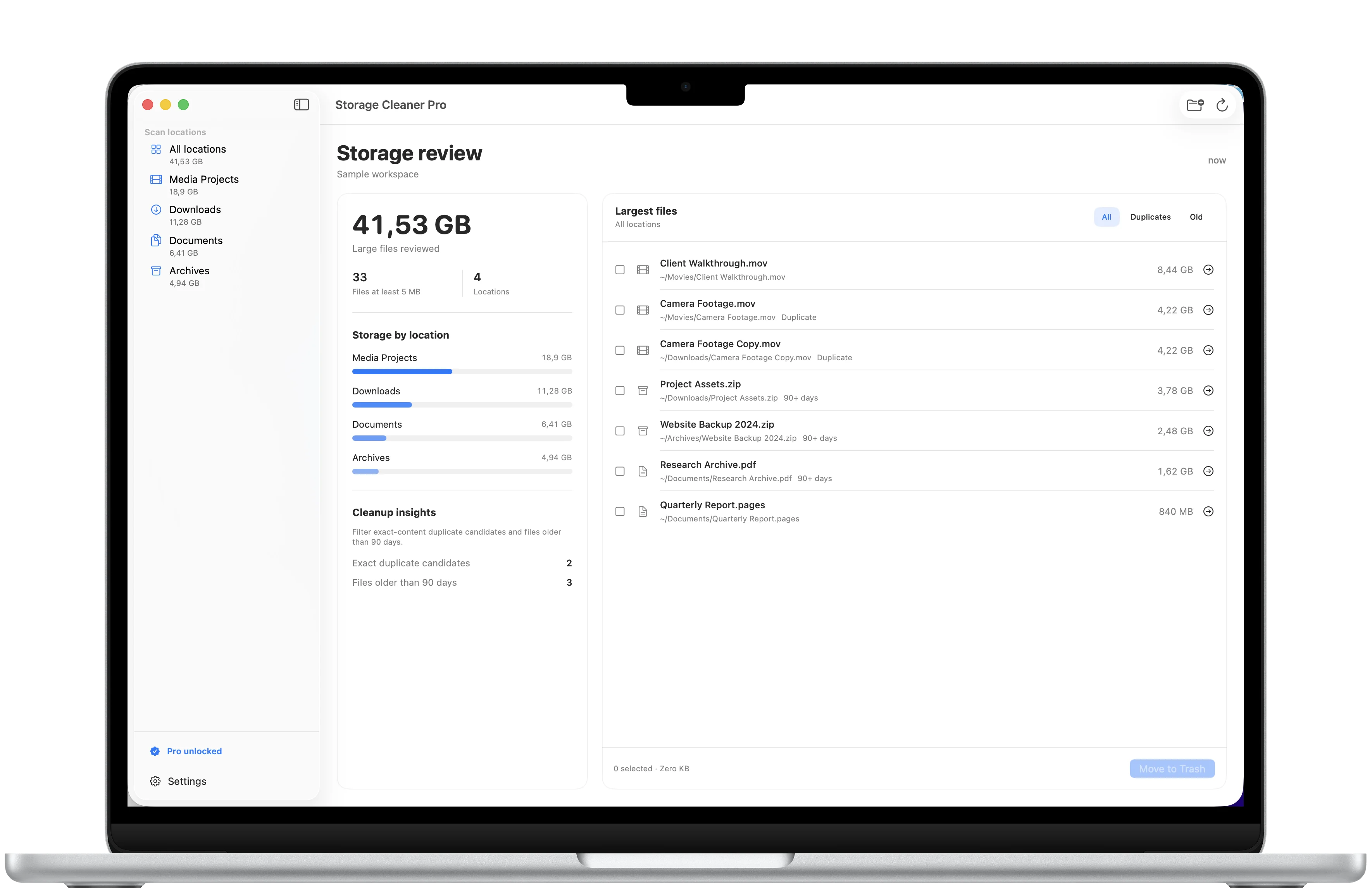This screenshot has width=1372, height=891.
Task: Select the Documents scan location label
Action: [x=196, y=240]
